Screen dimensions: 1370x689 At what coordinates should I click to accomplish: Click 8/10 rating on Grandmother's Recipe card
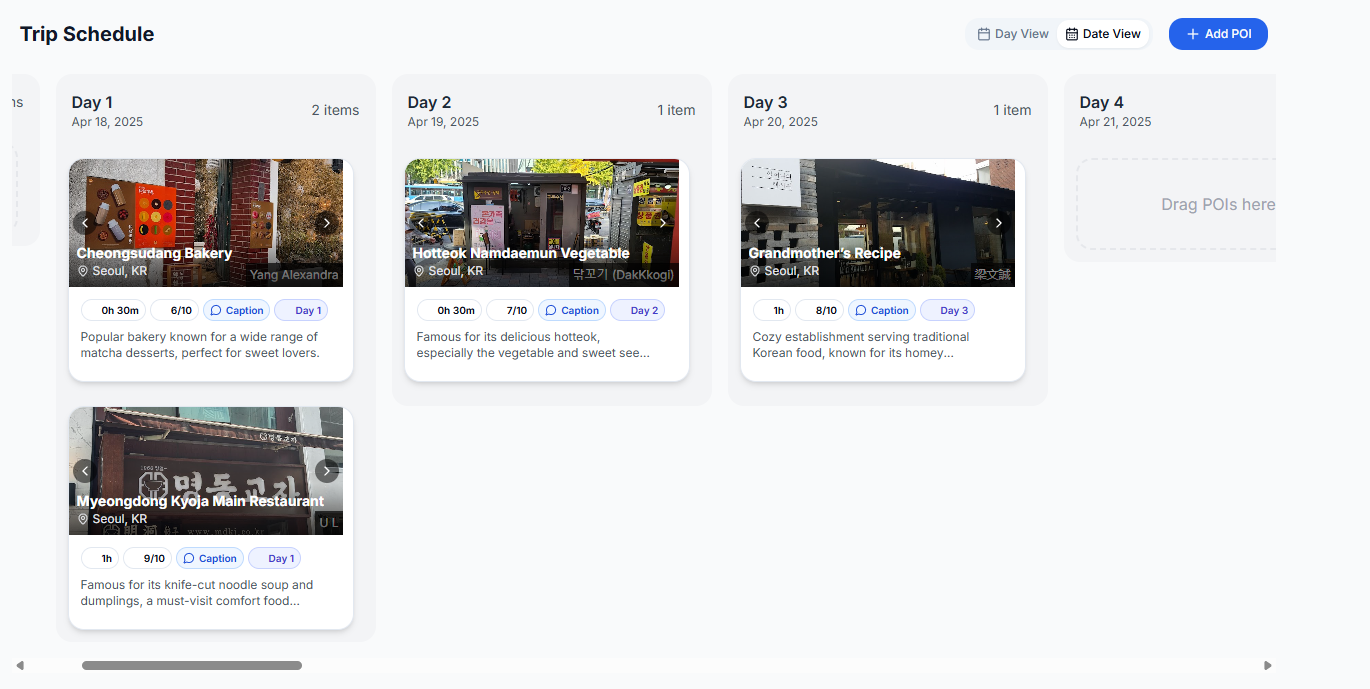(x=820, y=311)
